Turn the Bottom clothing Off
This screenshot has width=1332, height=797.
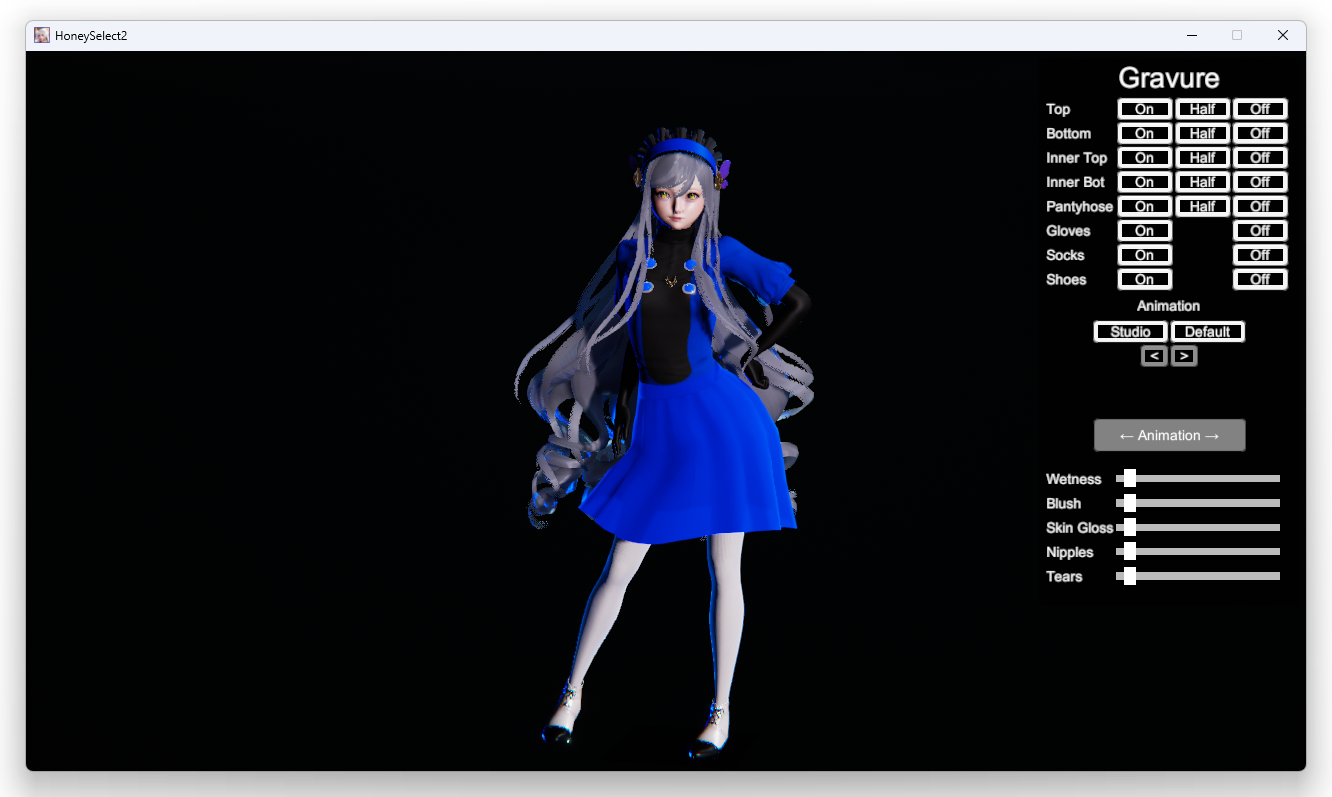point(1260,133)
